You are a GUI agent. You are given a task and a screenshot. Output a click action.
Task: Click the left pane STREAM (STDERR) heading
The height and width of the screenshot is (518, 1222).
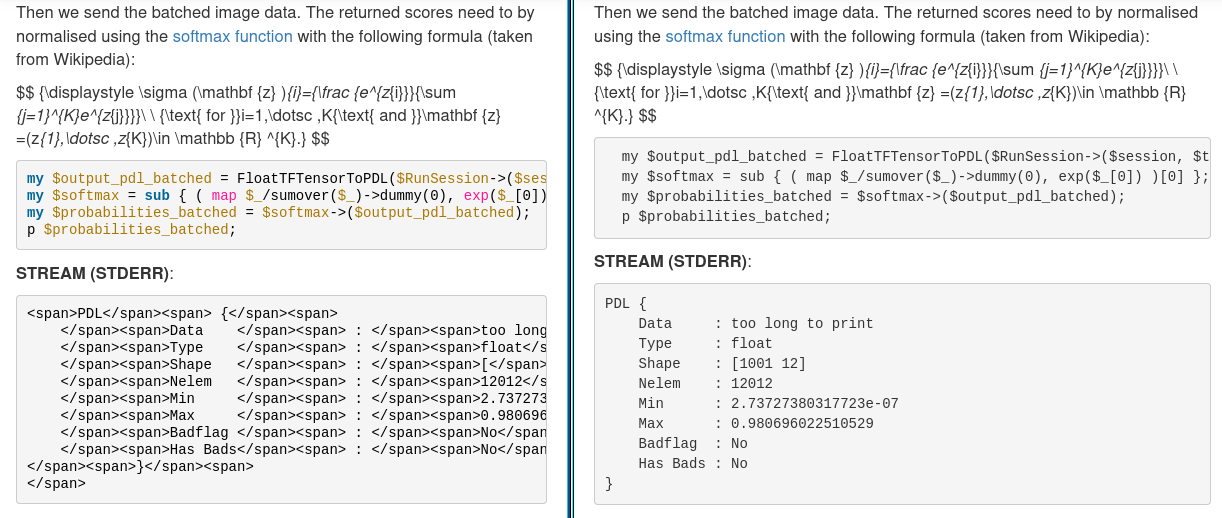point(95,273)
